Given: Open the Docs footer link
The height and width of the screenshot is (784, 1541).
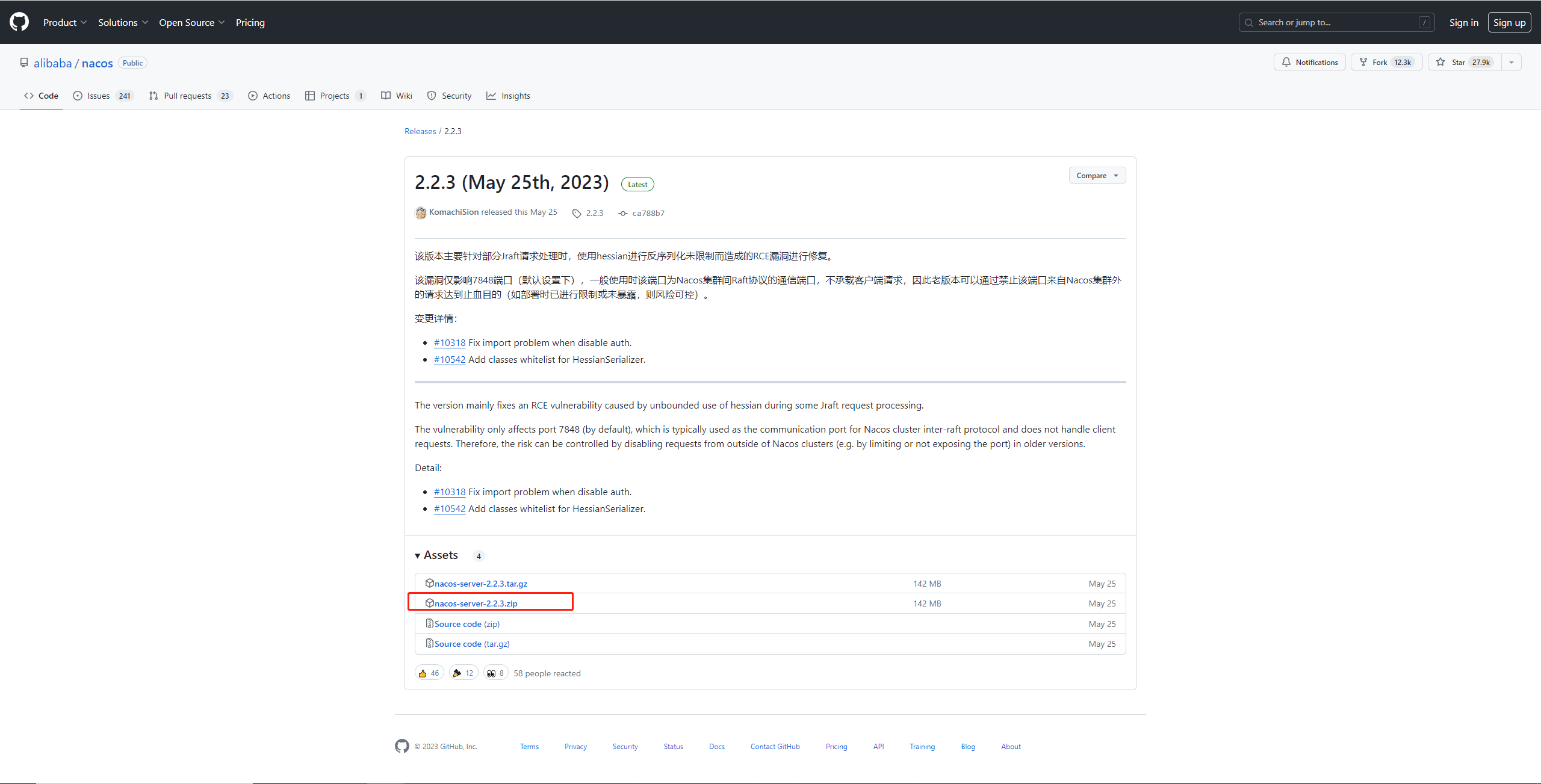Looking at the screenshot, I should (x=717, y=747).
